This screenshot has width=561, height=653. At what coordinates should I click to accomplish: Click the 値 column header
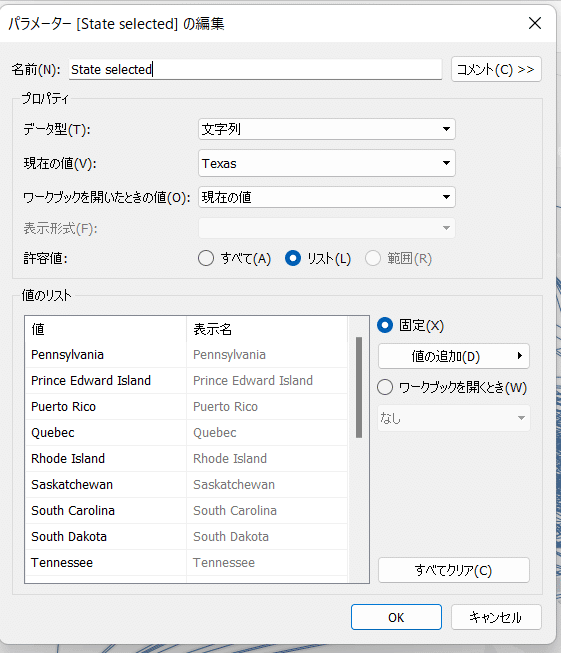tap(106, 329)
